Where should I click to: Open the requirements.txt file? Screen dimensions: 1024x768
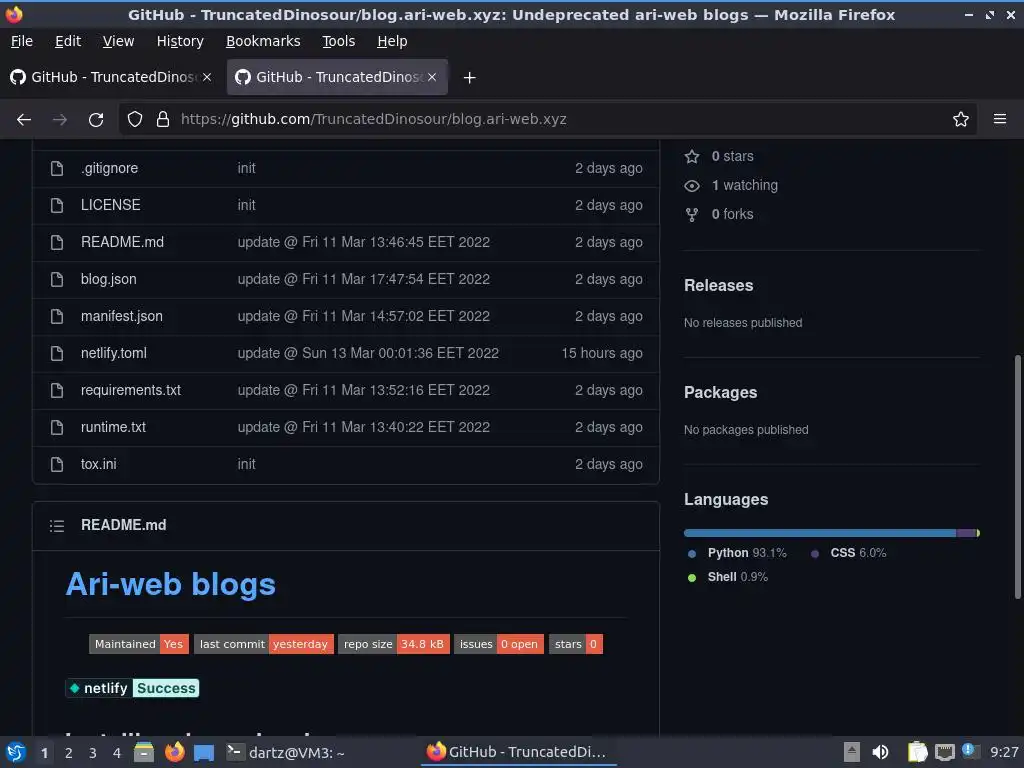[131, 391]
